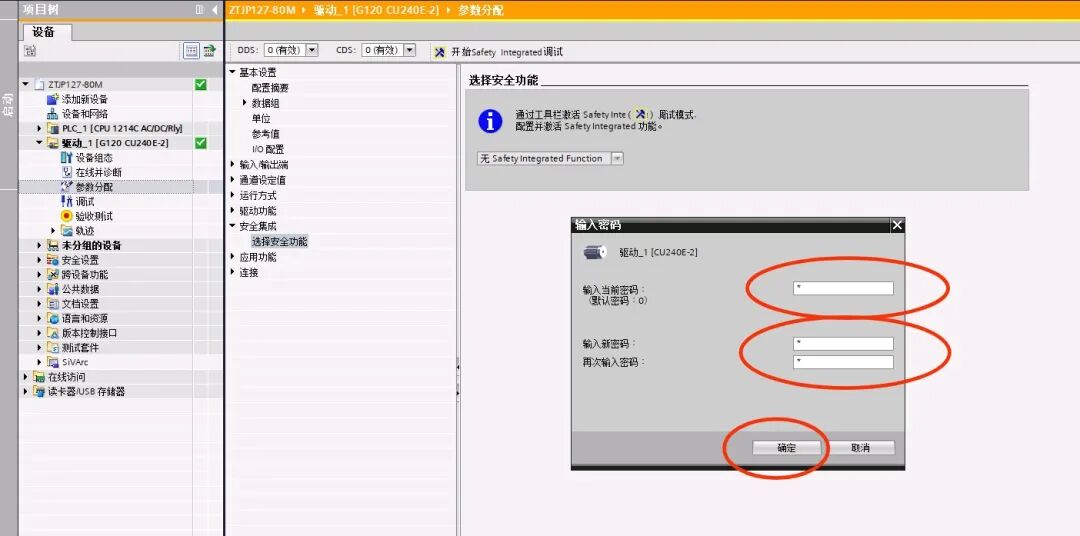The height and width of the screenshot is (536, 1080).
Task: Collapse the ZTJP127-80M project node
Action: (x=26, y=84)
